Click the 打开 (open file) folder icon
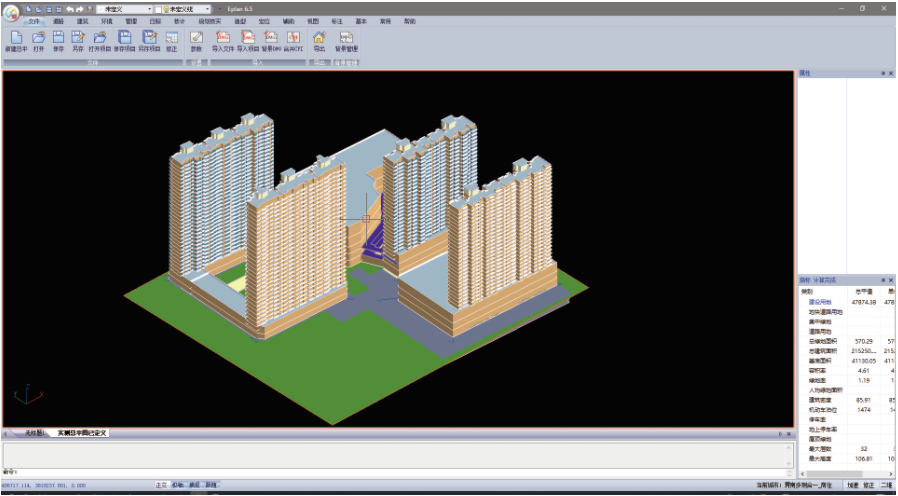Viewport: 898px width, 496px height. [39, 37]
